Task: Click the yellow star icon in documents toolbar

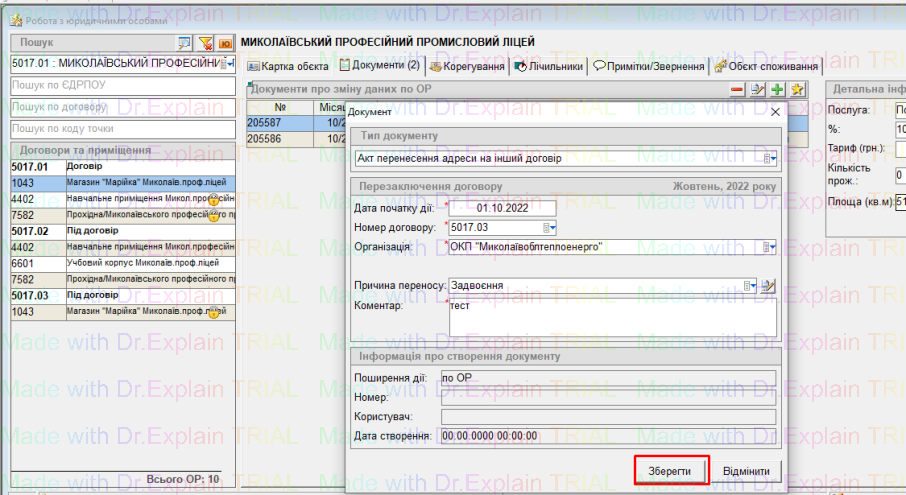Action: (797, 90)
